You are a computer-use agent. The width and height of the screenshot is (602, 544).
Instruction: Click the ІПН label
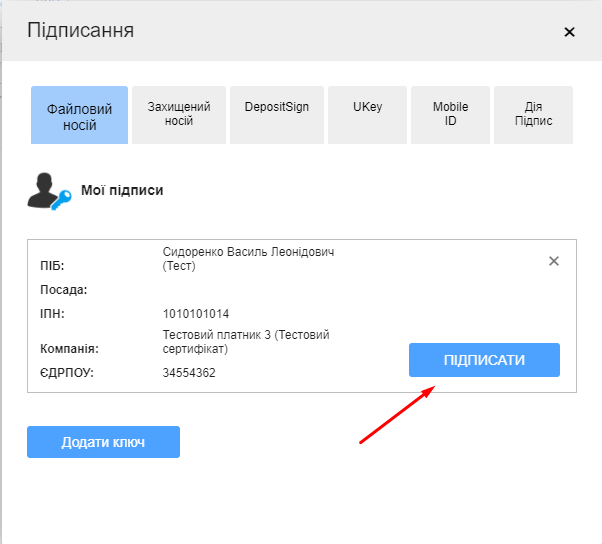click(x=52, y=314)
